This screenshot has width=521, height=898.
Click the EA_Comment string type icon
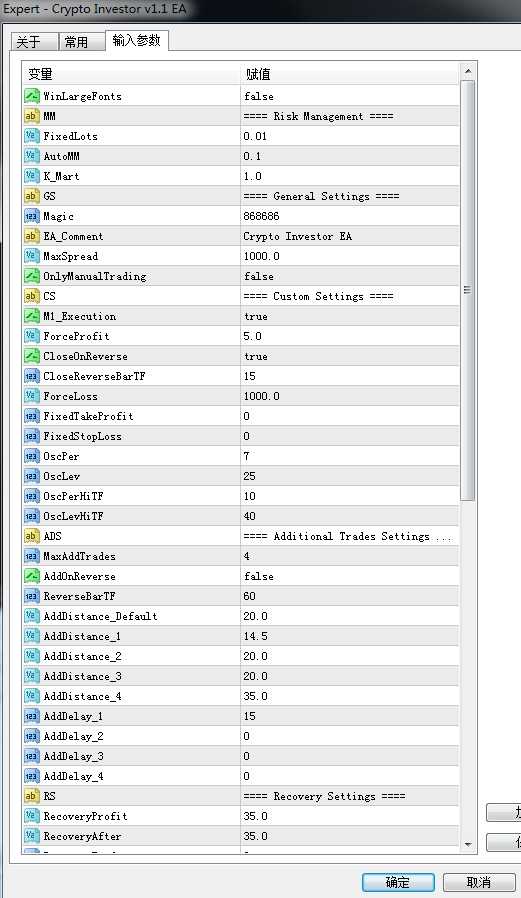[31, 236]
